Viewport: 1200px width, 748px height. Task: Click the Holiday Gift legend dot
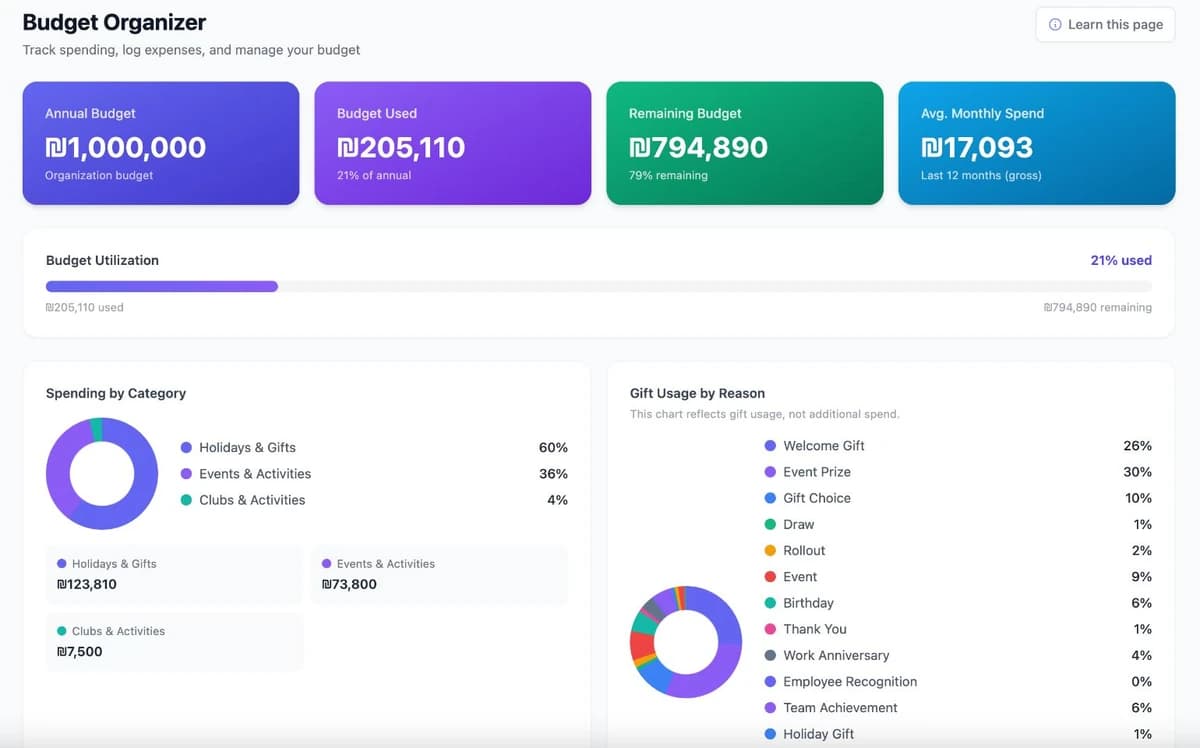[x=770, y=734]
